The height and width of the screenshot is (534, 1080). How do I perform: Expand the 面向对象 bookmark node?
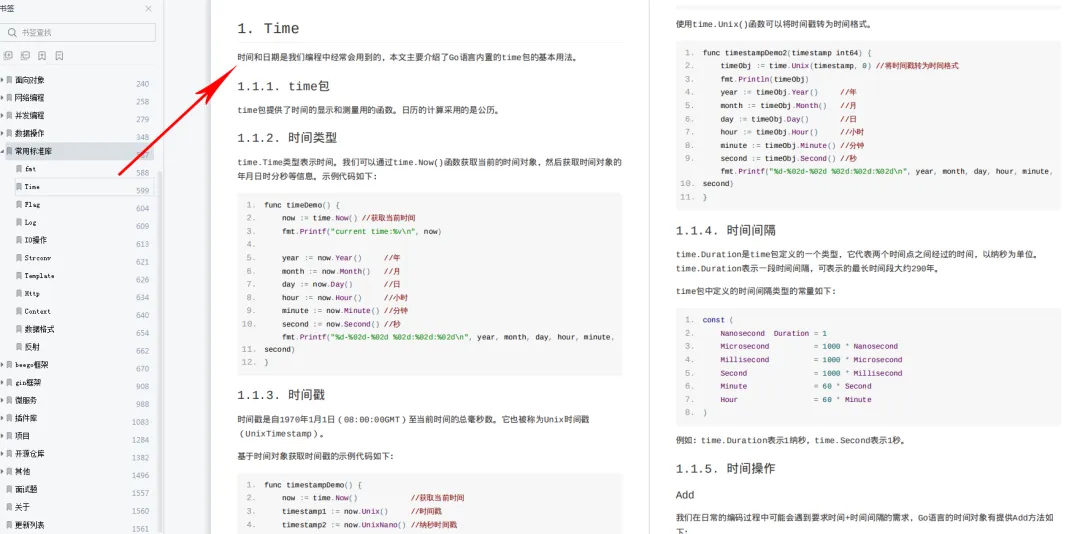click(x=2, y=80)
